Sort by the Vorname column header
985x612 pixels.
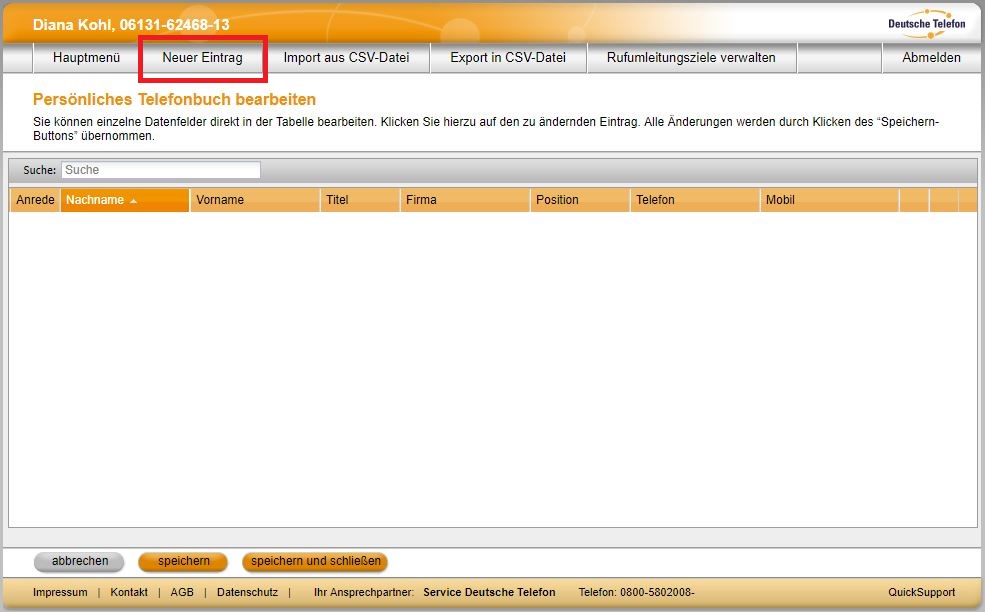255,200
